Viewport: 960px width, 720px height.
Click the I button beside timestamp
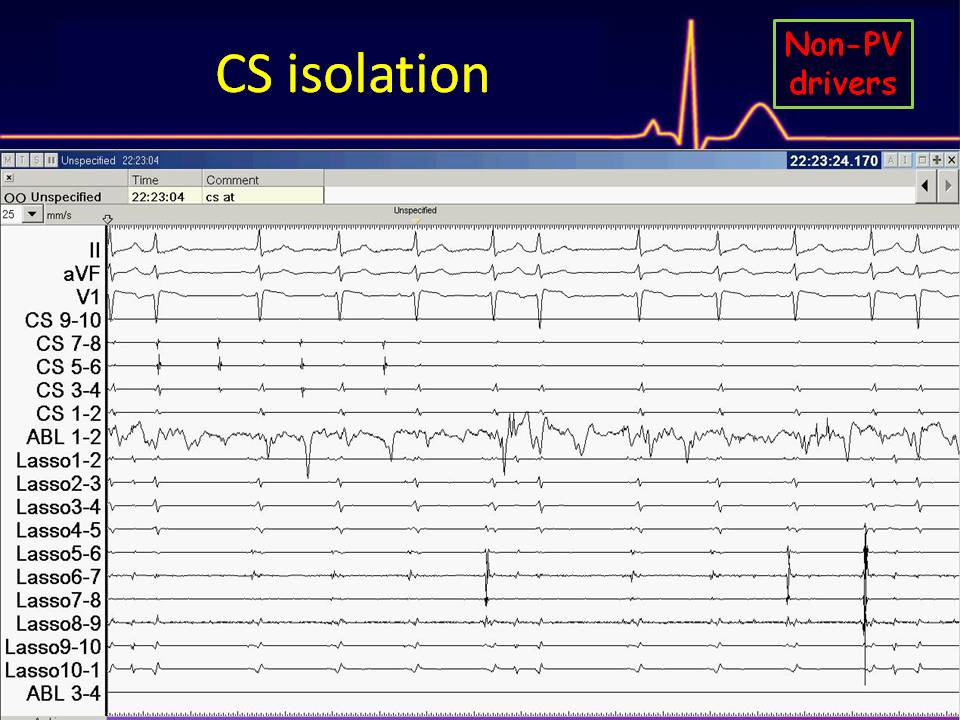tap(905, 160)
